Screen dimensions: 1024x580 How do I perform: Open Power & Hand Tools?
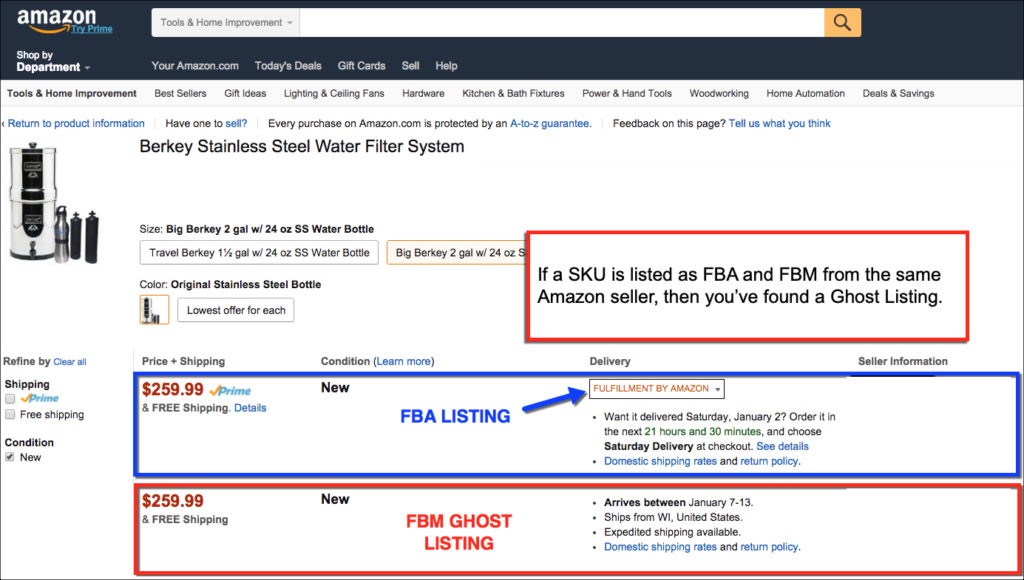[627, 93]
